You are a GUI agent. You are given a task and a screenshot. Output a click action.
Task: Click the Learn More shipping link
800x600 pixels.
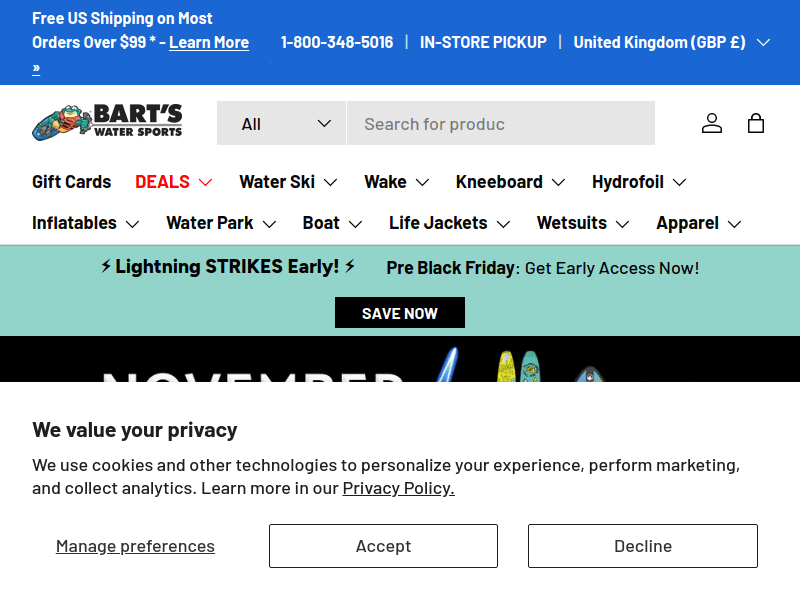pos(208,42)
